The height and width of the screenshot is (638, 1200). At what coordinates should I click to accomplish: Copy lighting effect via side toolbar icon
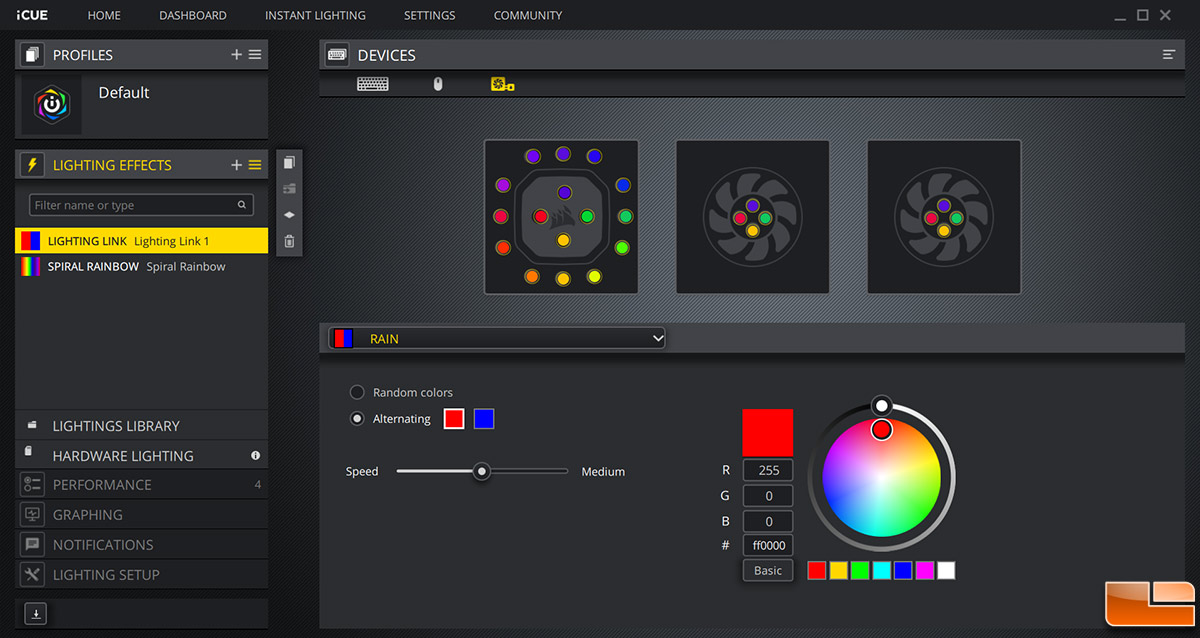coord(289,162)
